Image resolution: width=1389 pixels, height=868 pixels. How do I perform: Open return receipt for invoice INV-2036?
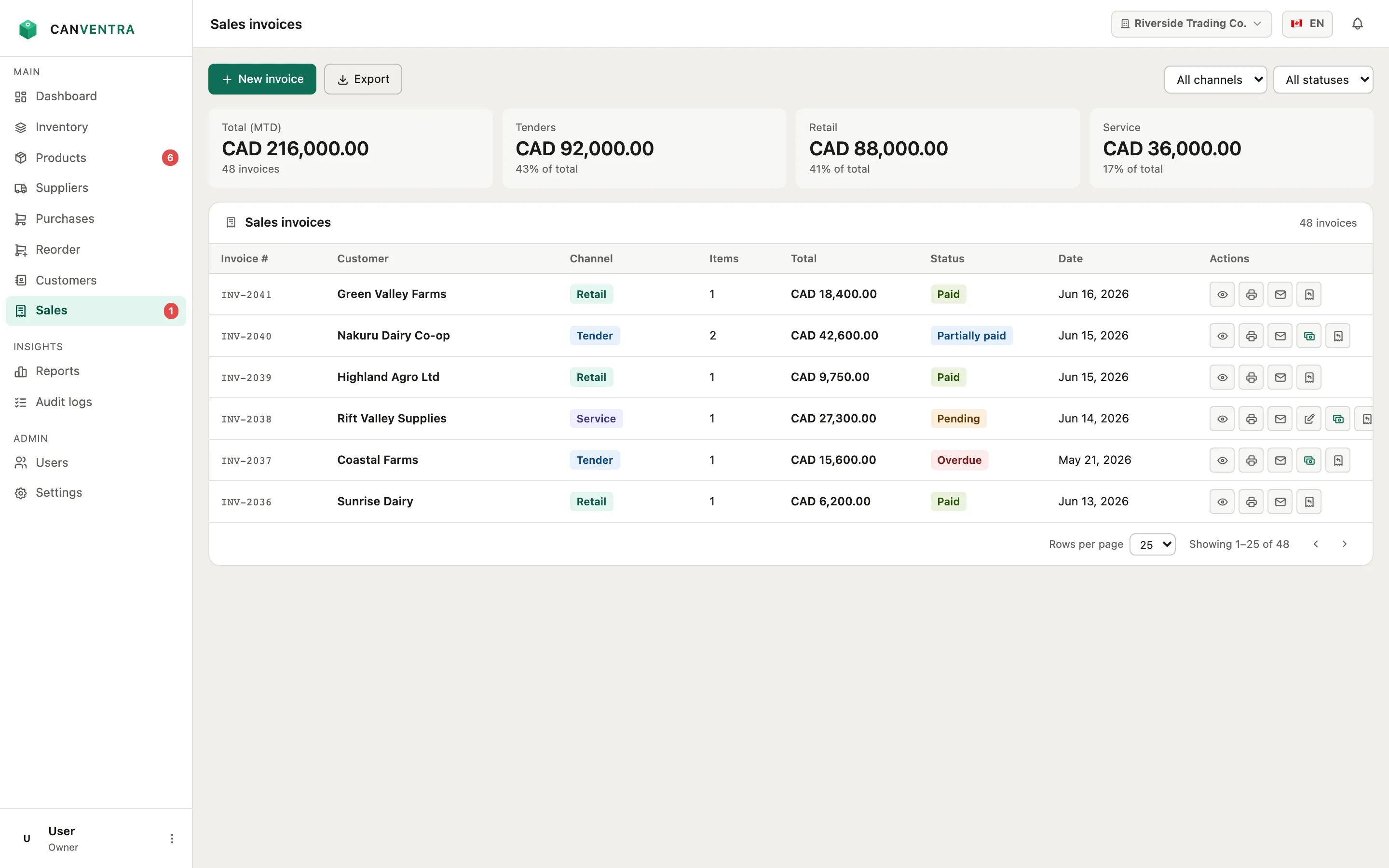(x=1309, y=502)
